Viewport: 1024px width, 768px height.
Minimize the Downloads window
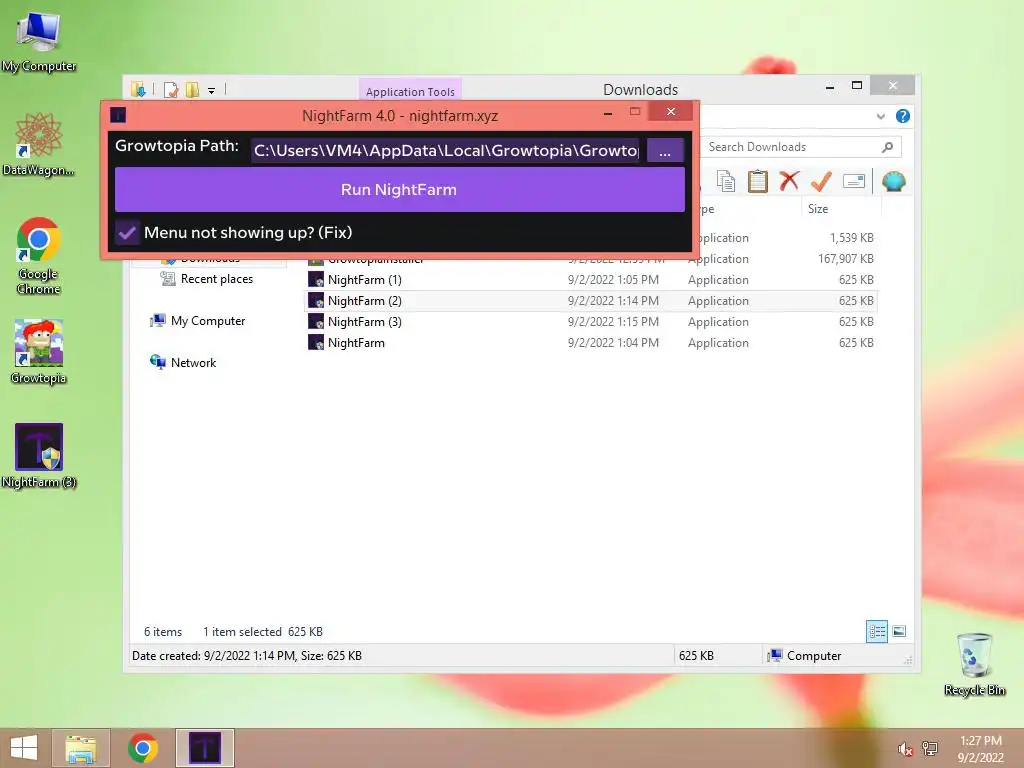coord(830,86)
